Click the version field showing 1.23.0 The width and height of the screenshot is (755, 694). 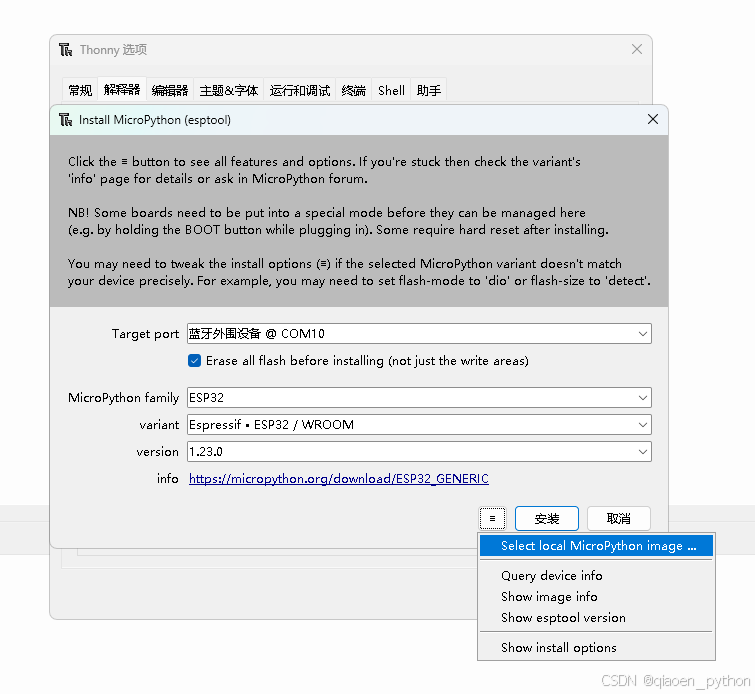pyautogui.click(x=419, y=452)
